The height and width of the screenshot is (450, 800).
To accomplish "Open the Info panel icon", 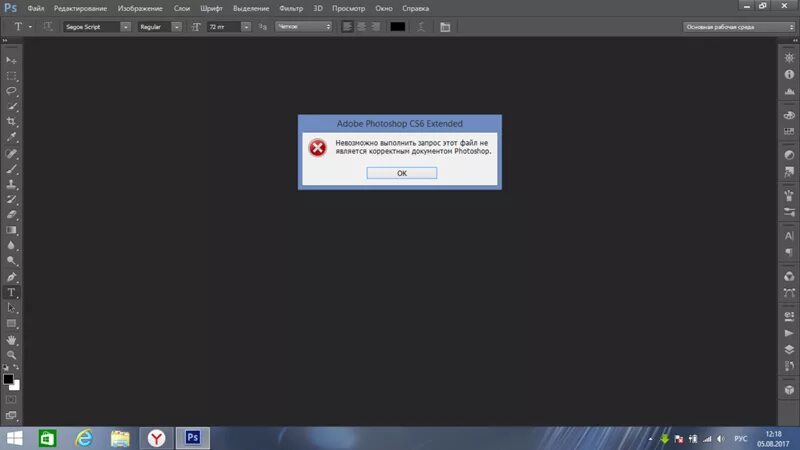I will point(789,74).
